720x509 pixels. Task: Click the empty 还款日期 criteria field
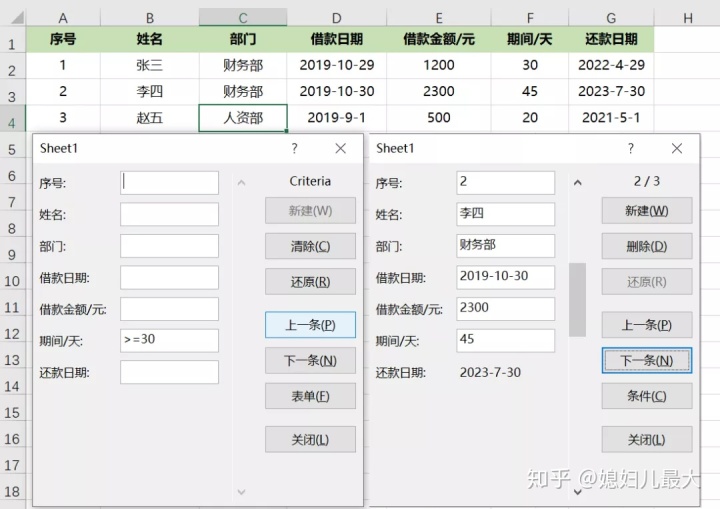169,372
